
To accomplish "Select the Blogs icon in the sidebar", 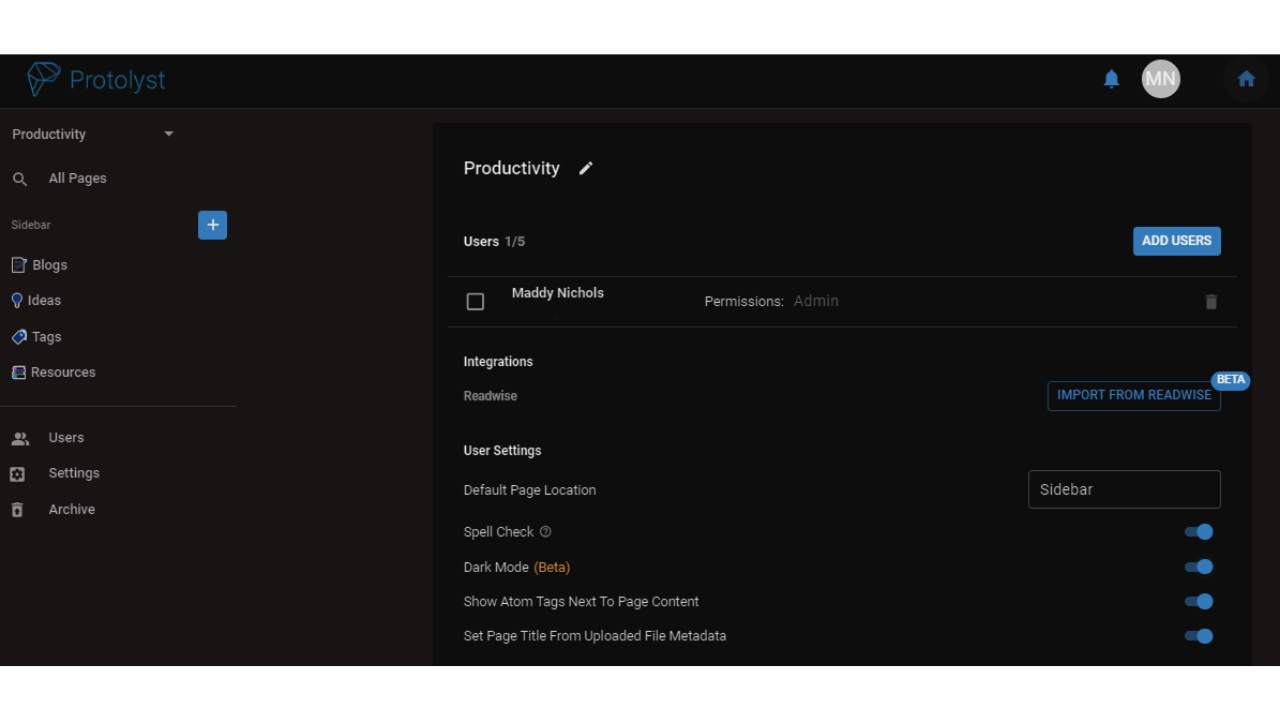I will point(19,264).
